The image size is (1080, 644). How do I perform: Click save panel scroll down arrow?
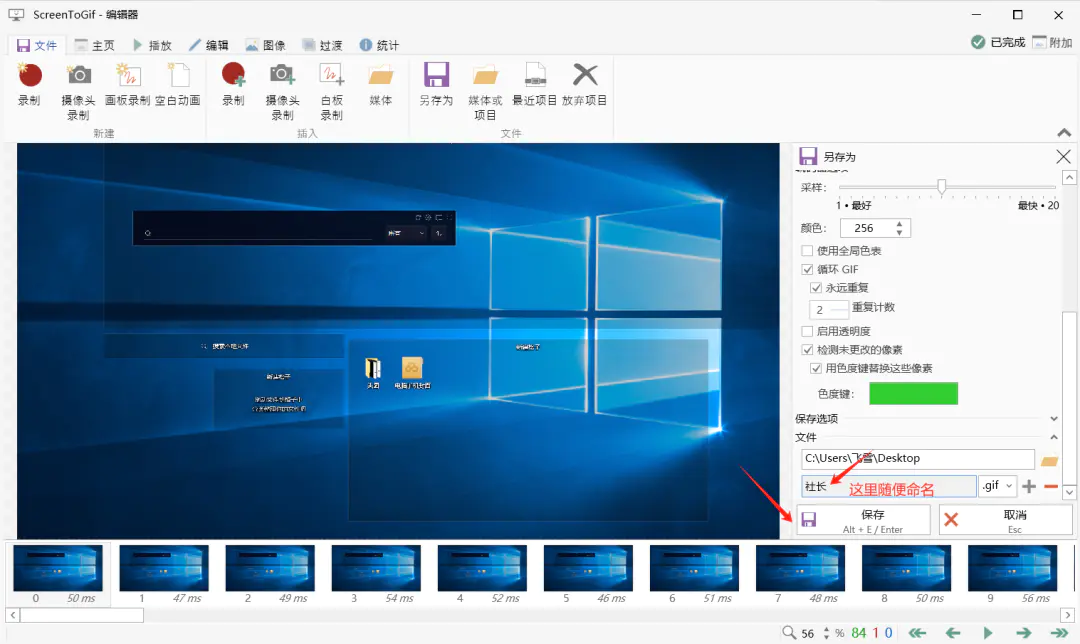[1069, 492]
